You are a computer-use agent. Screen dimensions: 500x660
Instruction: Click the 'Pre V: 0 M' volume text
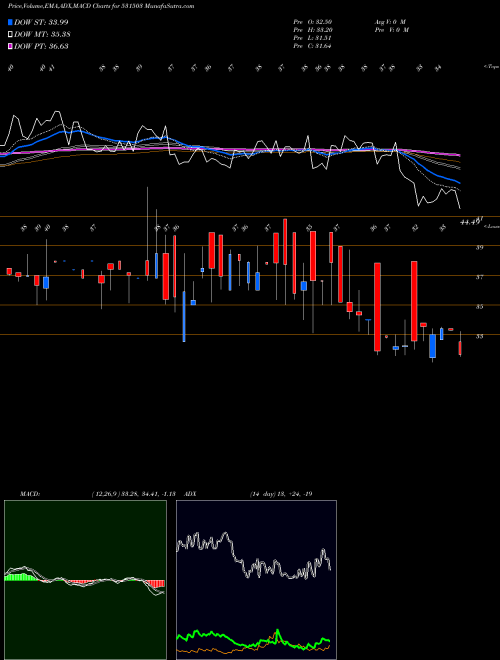click(x=391, y=30)
